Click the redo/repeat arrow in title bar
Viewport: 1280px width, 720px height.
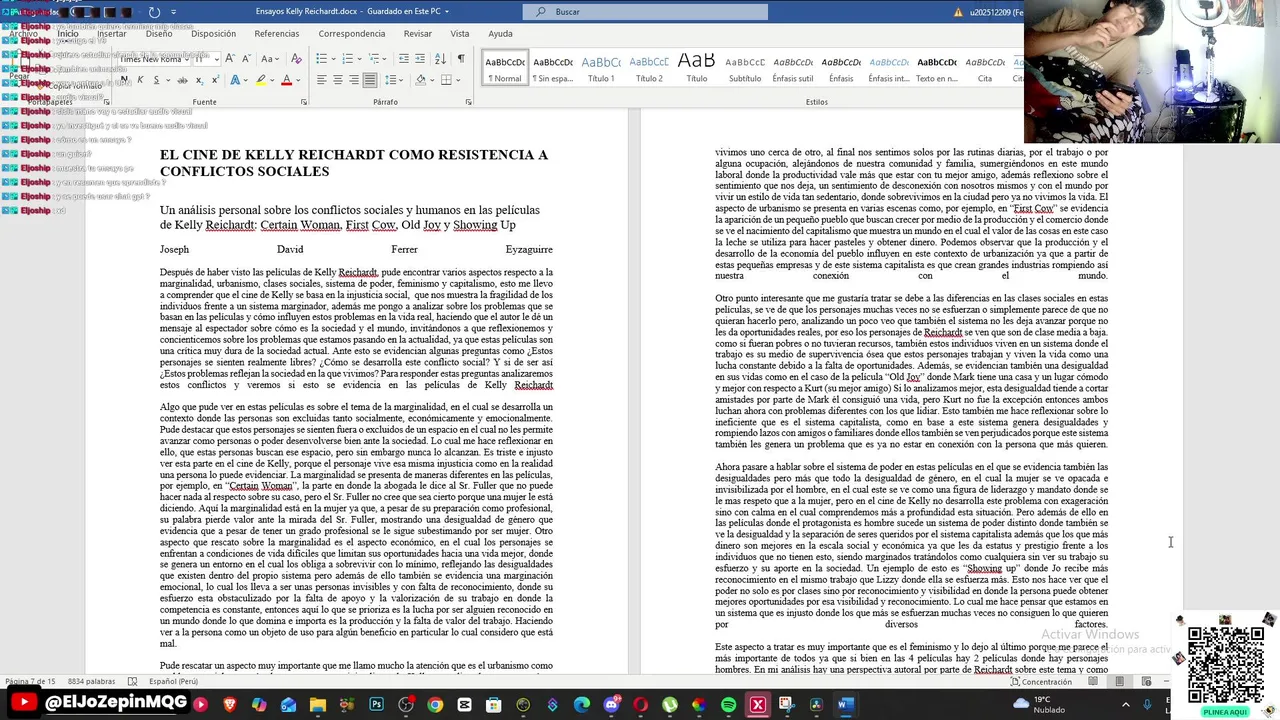click(154, 12)
